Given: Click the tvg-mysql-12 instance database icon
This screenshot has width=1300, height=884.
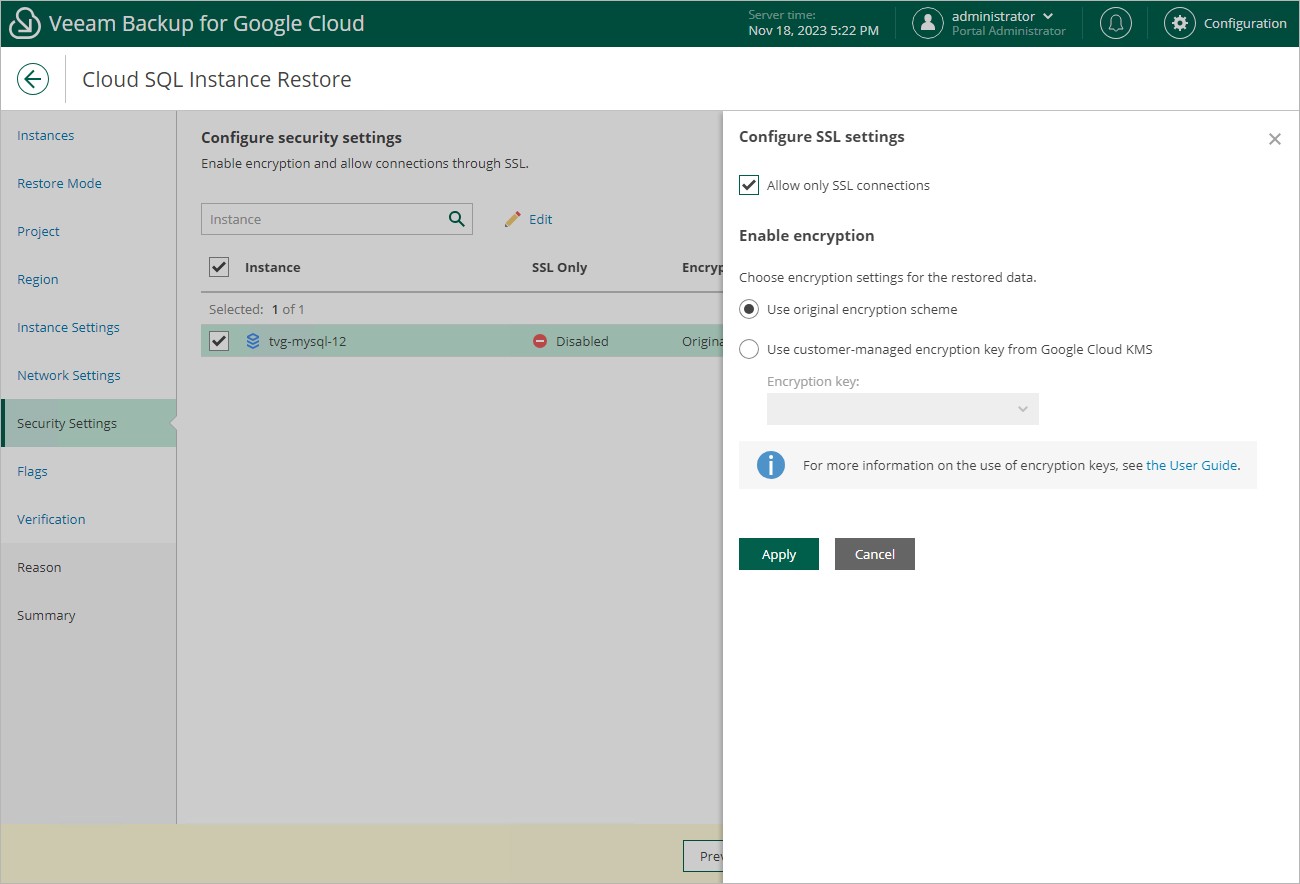Looking at the screenshot, I should tap(253, 341).
